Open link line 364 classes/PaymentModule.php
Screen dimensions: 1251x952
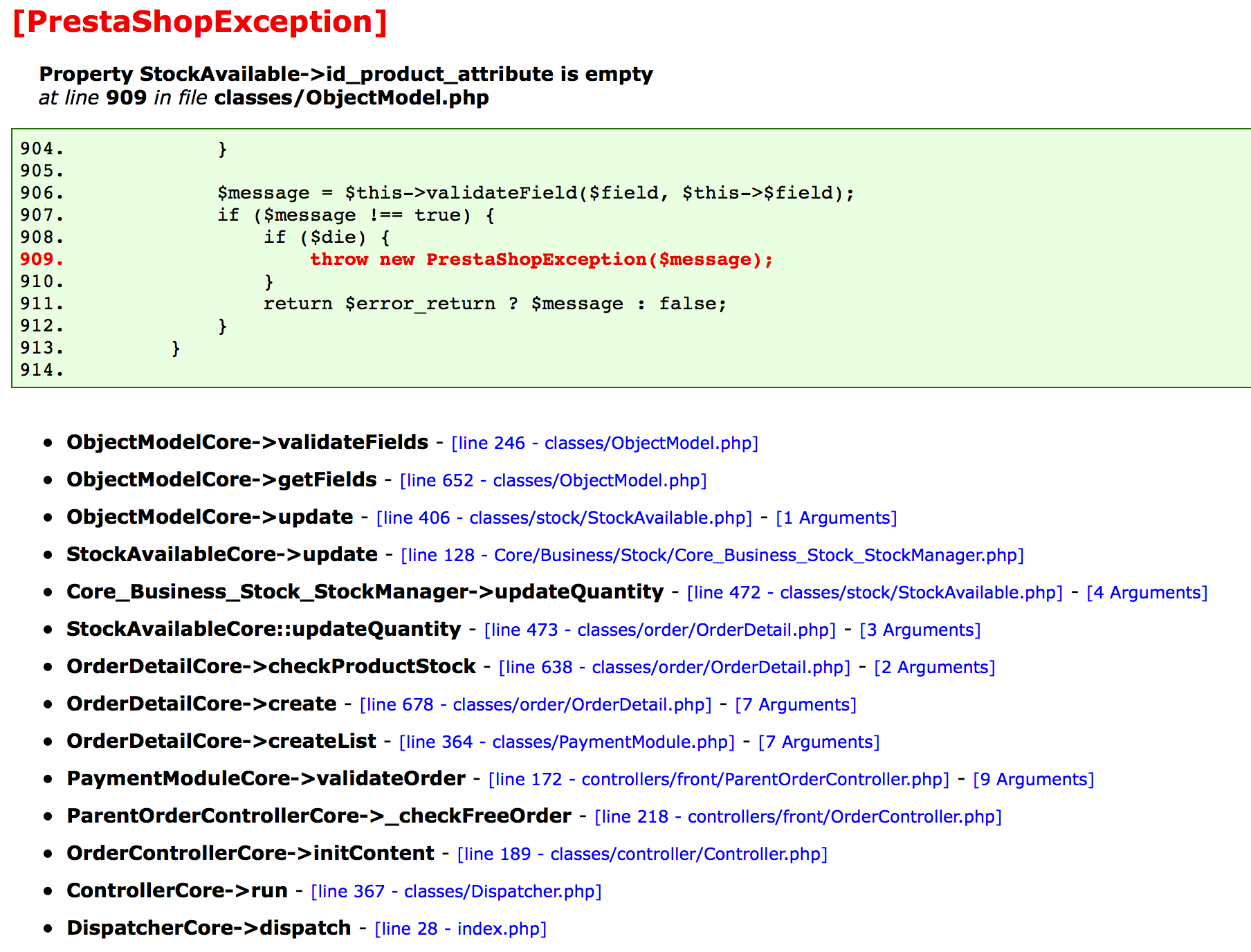click(567, 742)
